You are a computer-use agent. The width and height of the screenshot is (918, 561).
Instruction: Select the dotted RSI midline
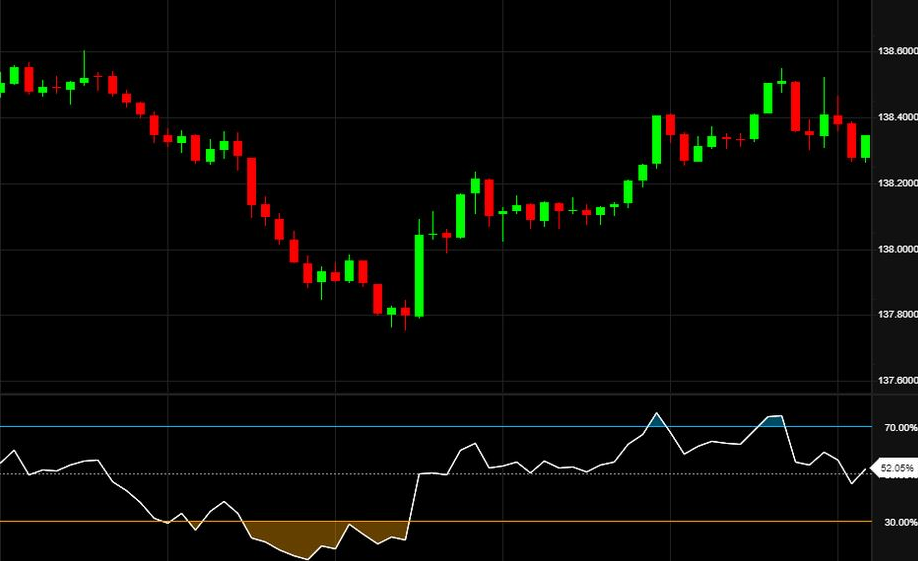436,474
